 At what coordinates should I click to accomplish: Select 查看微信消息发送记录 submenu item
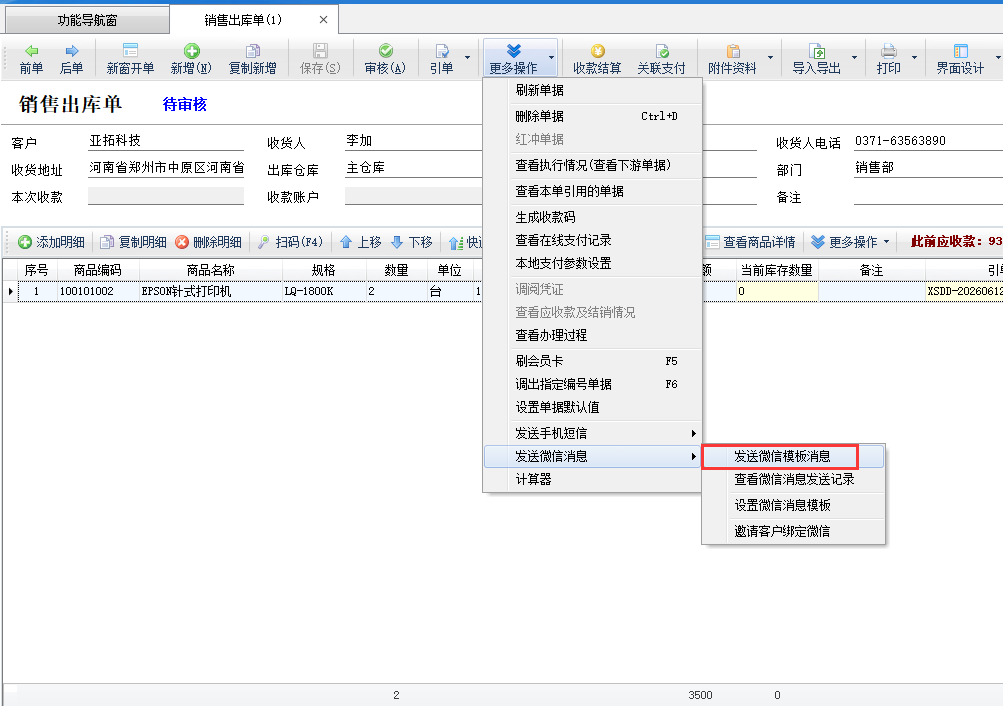coord(793,480)
